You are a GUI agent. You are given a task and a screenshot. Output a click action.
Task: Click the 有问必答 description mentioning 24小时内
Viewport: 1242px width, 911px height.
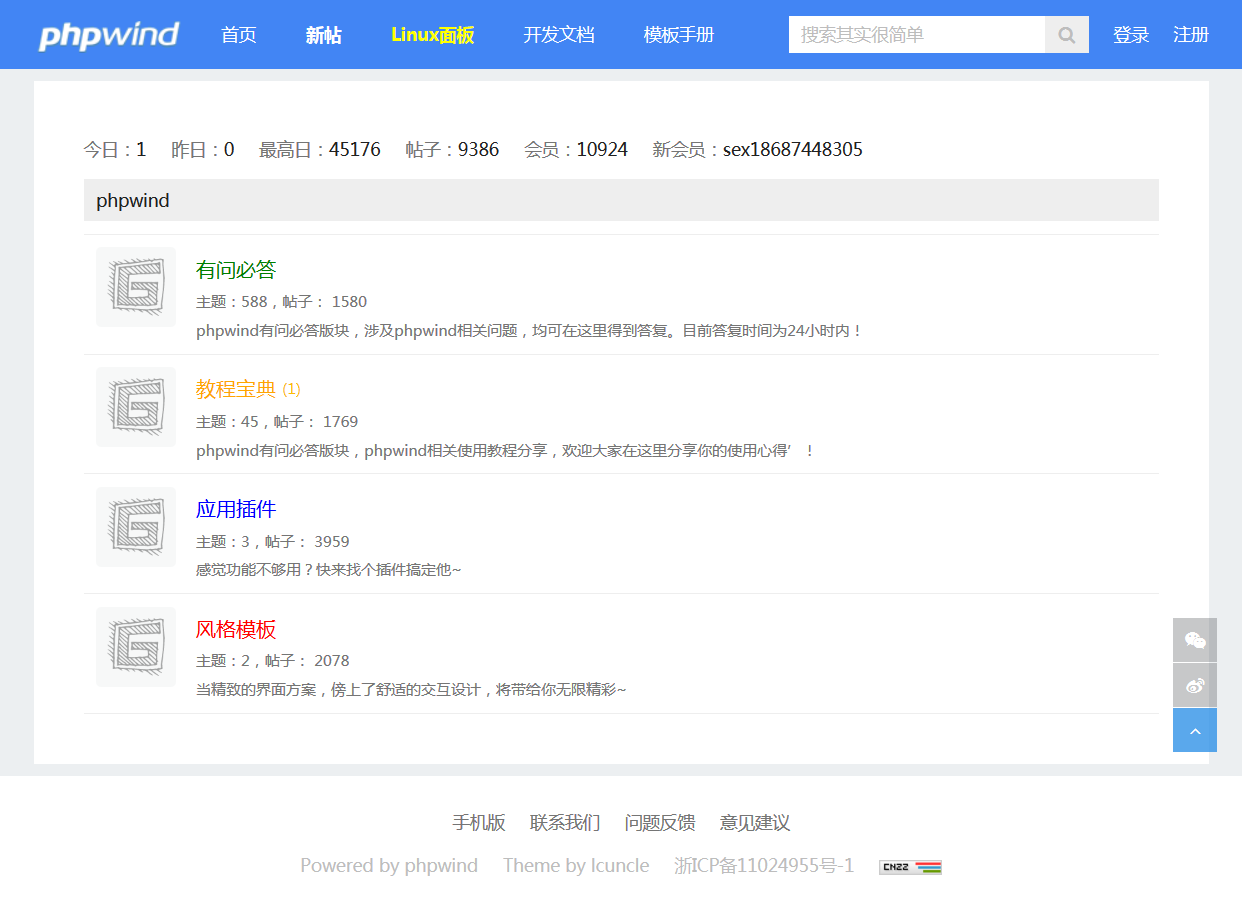529,330
